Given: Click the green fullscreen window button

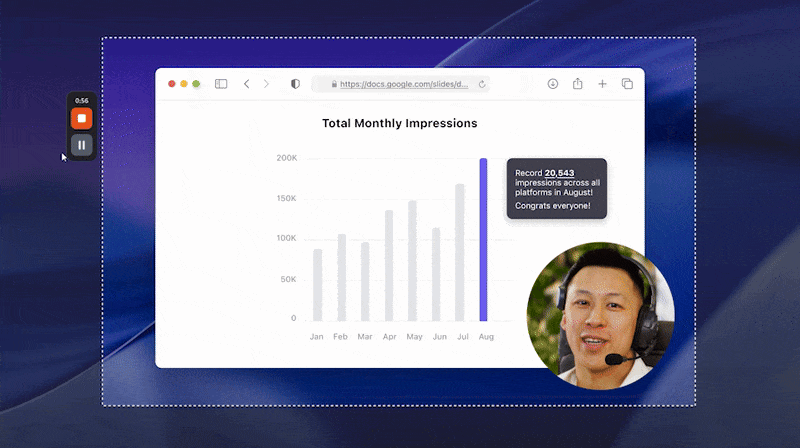Looking at the screenshot, I should [196, 84].
